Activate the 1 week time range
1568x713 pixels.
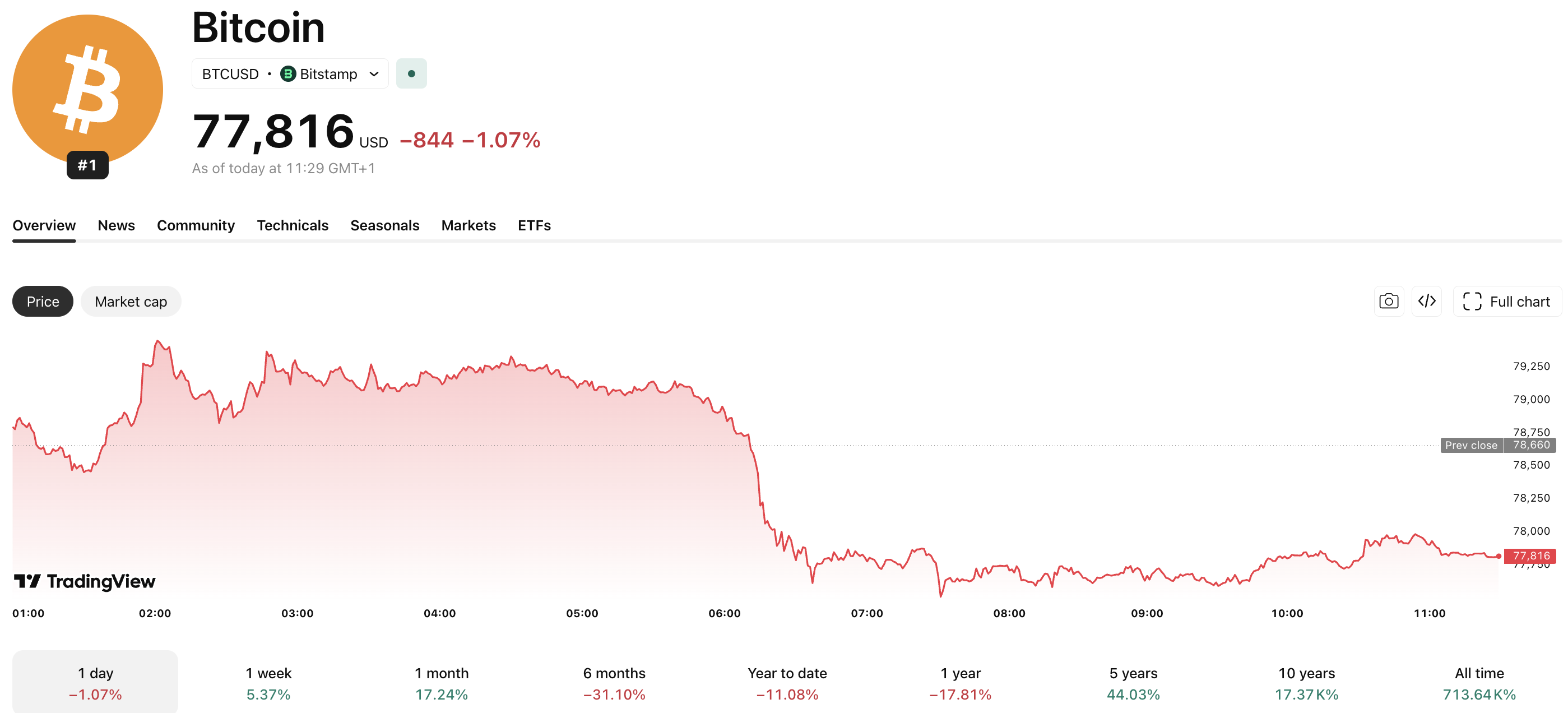tap(268, 682)
